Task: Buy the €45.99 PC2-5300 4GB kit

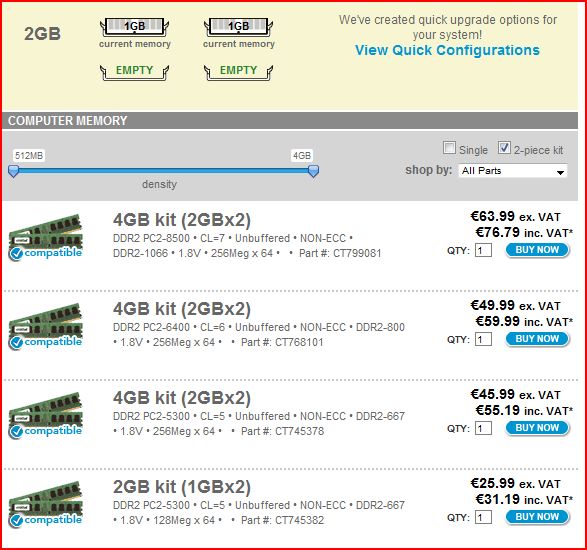Action: tap(537, 428)
